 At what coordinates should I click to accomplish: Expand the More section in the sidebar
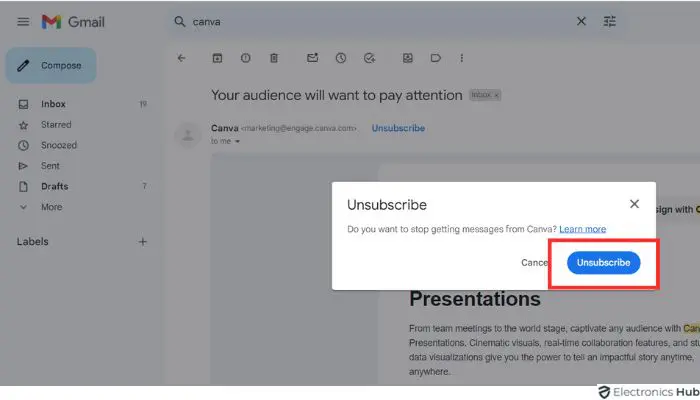pos(50,207)
